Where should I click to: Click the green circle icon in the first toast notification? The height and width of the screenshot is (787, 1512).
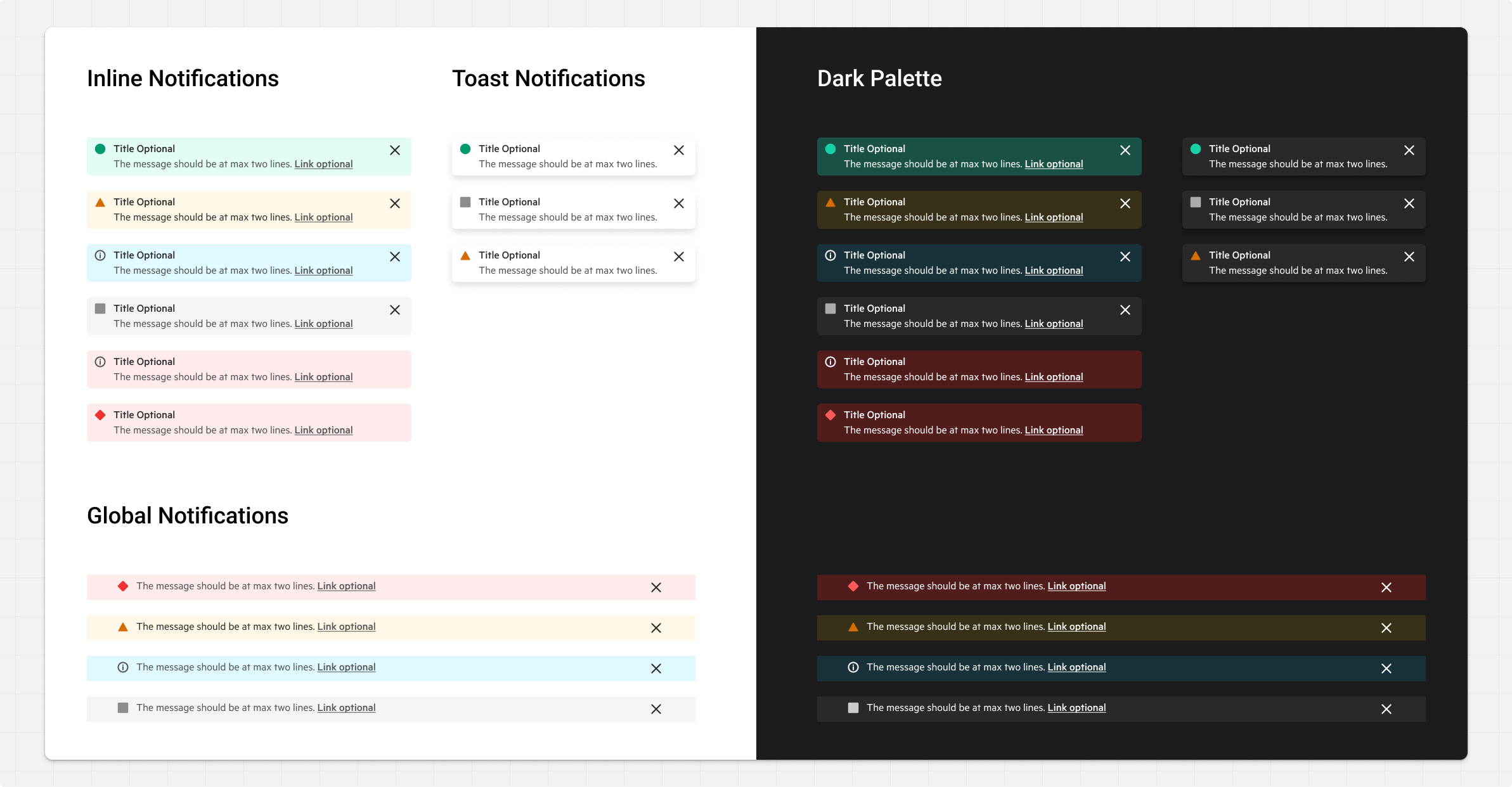point(466,149)
